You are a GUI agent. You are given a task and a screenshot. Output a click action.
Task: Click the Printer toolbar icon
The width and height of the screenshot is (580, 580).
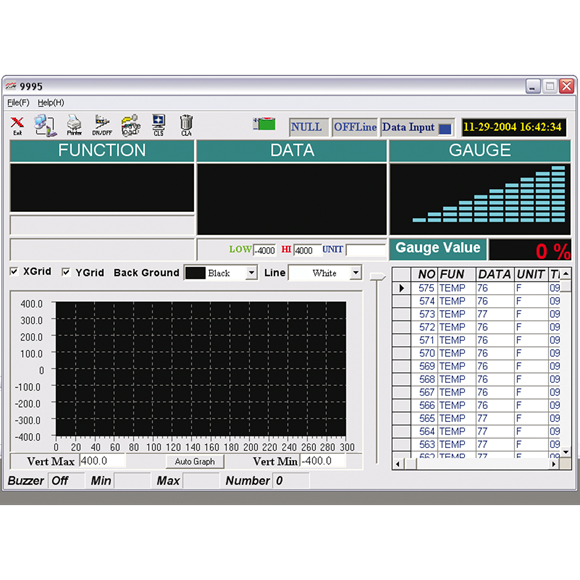coord(74,125)
